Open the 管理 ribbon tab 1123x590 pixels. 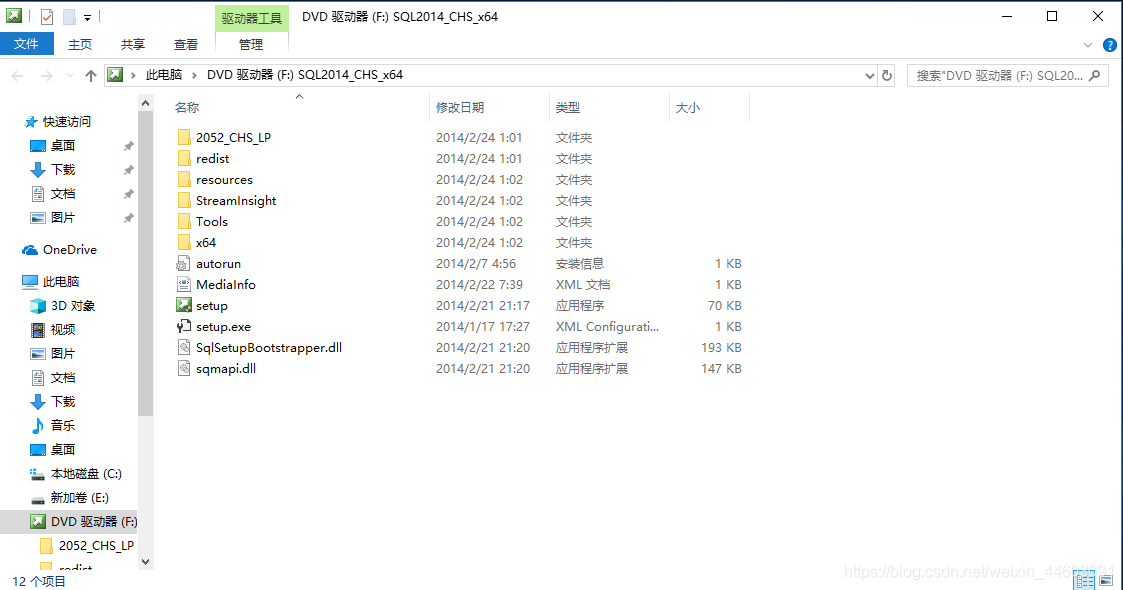click(x=251, y=44)
